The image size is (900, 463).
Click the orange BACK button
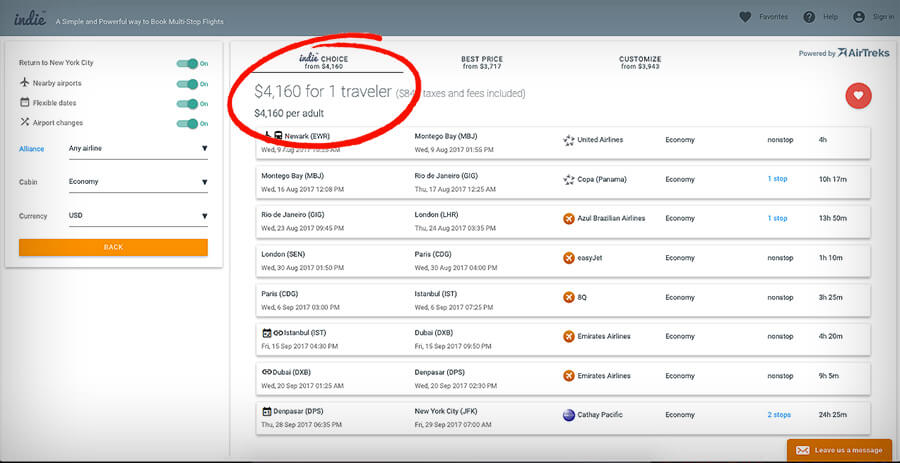point(113,247)
